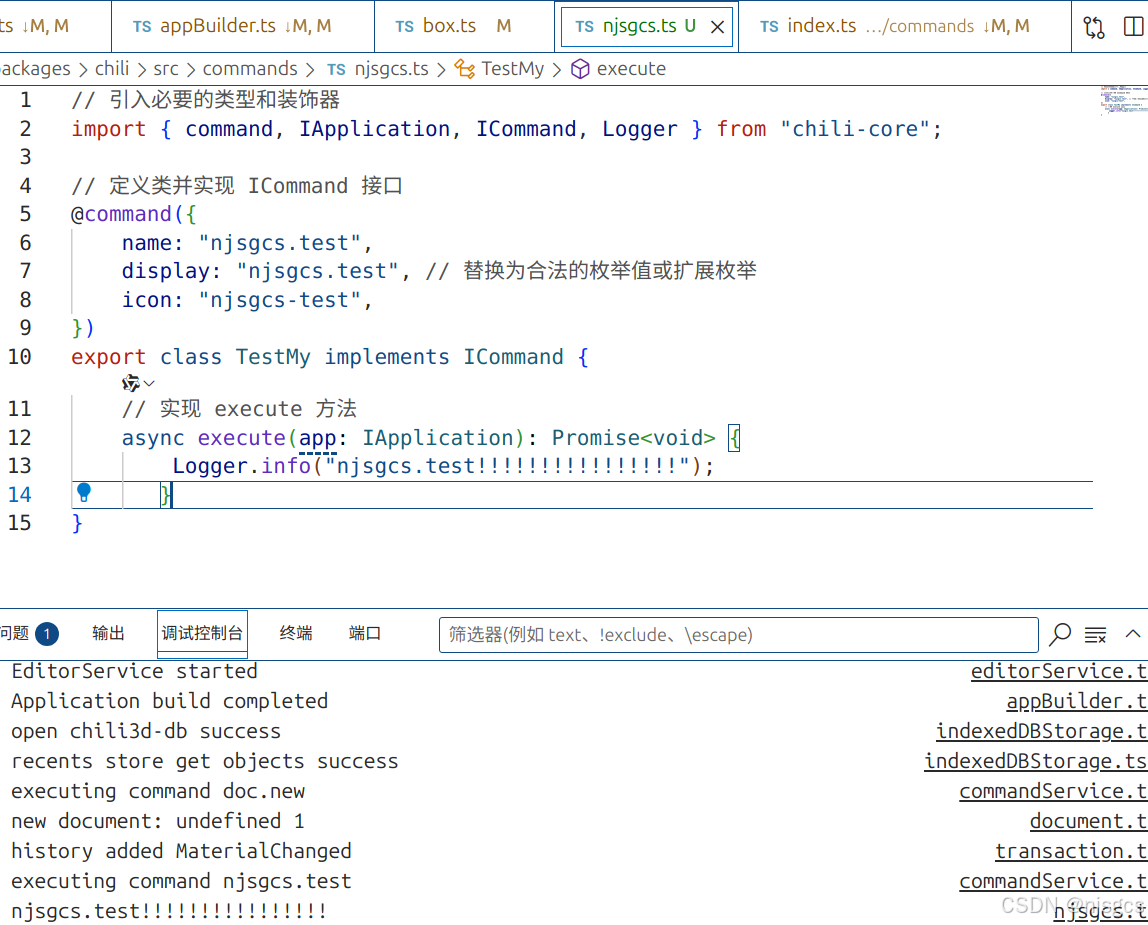The width and height of the screenshot is (1148, 925).
Task: Click the 'chili' breadcrumb segment
Action: coord(112,69)
